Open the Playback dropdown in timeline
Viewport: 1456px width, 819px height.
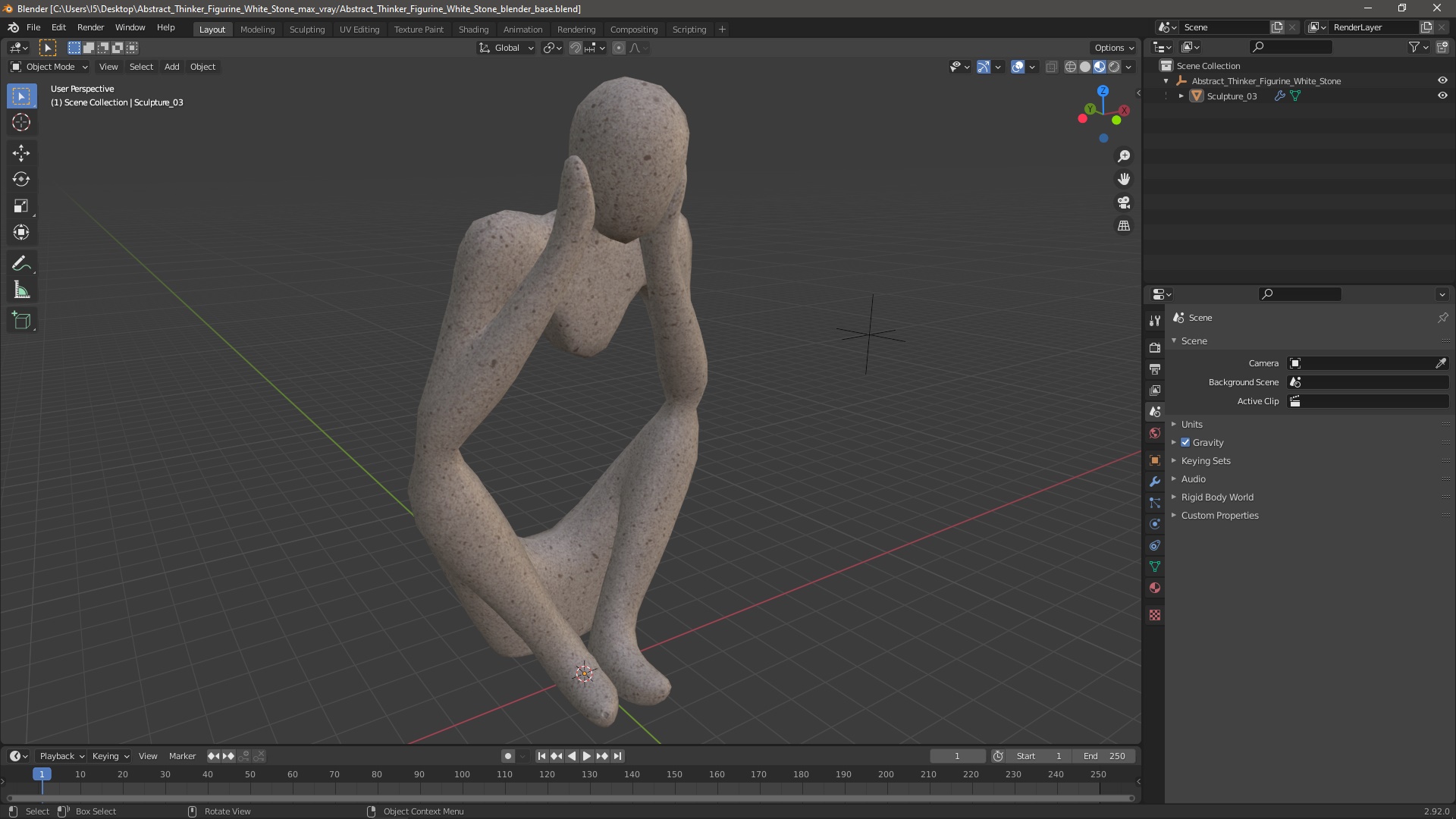61,756
